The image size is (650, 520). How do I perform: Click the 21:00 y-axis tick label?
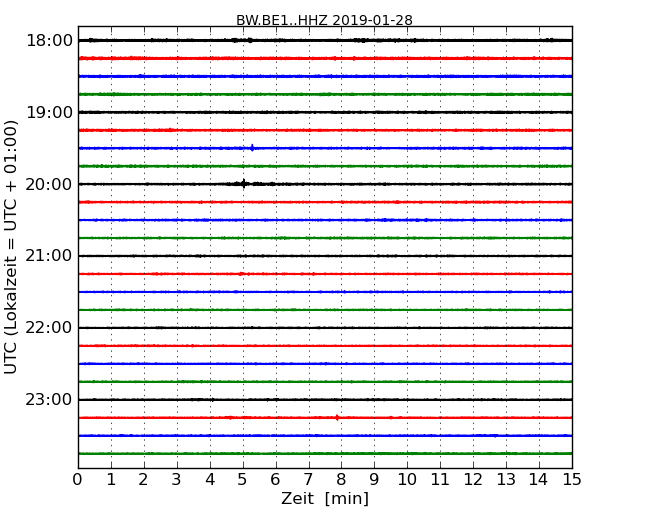tap(49, 256)
